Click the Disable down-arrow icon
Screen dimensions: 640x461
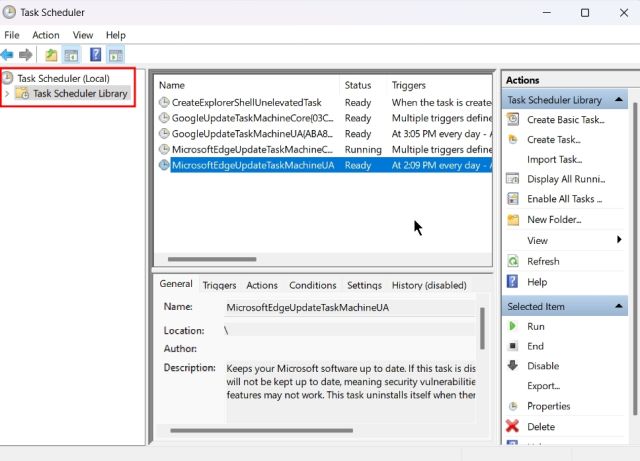(513, 366)
